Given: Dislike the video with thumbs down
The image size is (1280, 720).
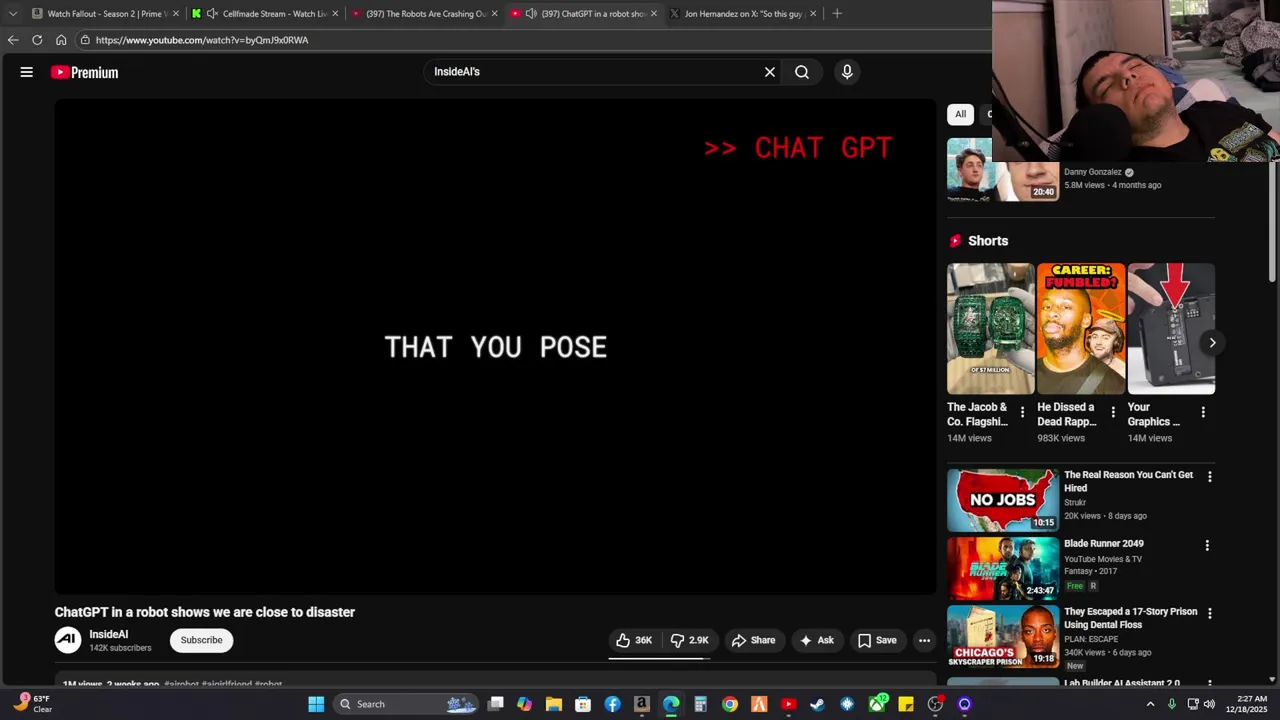Looking at the screenshot, I should [x=690, y=640].
